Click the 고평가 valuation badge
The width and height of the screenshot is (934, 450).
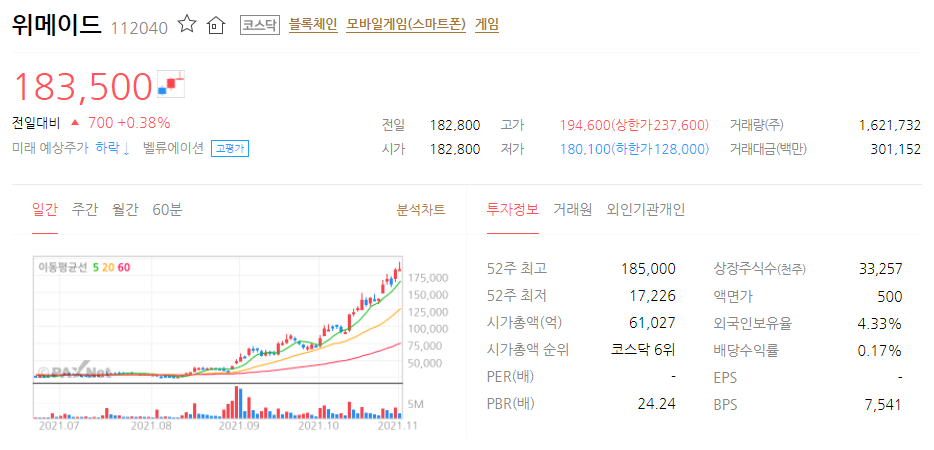tap(230, 148)
